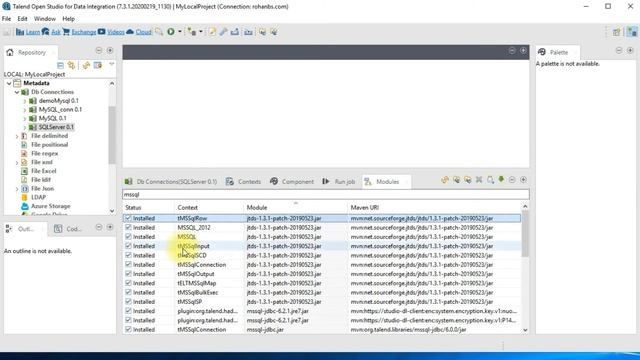Click the modules filter field containing mssql

[x=326, y=194]
